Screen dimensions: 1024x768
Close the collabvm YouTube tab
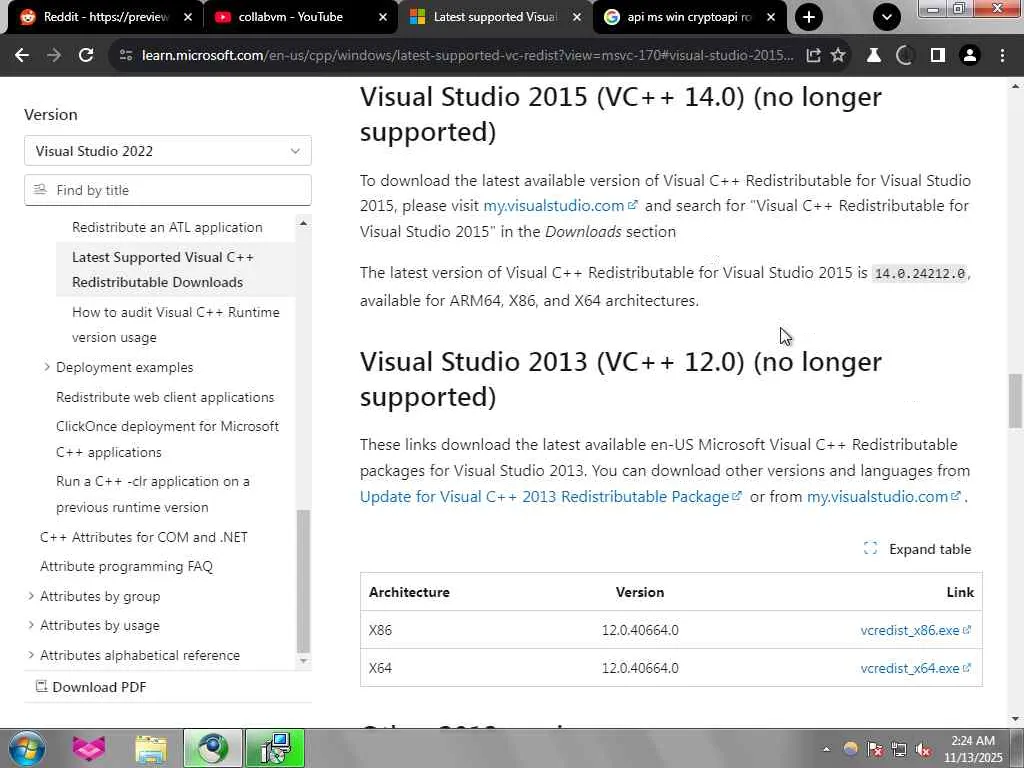383,18
